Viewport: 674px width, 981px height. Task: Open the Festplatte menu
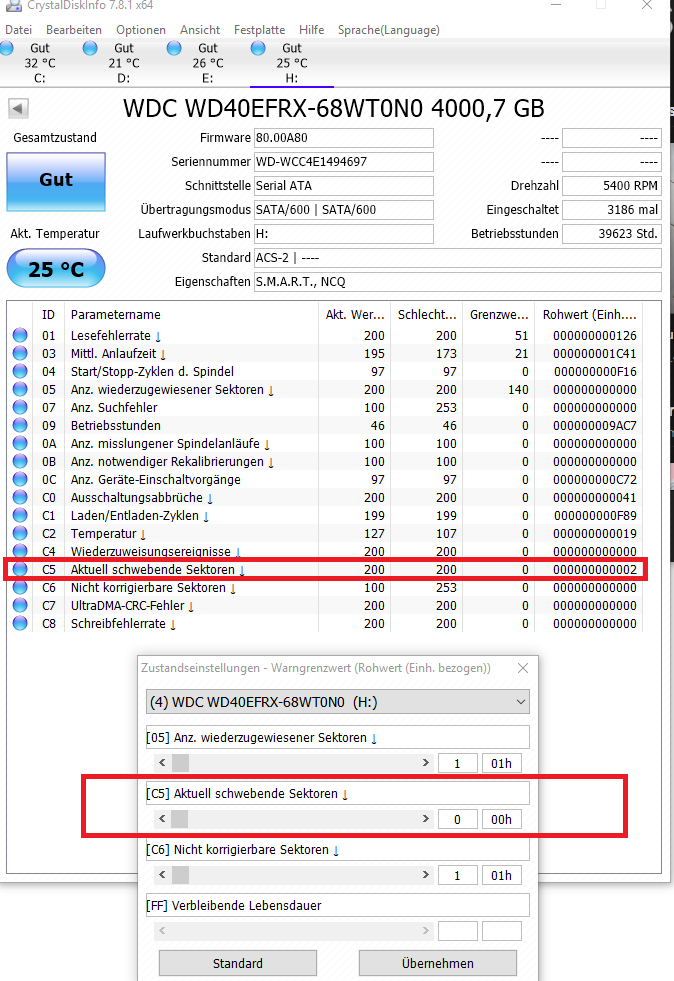[260, 30]
